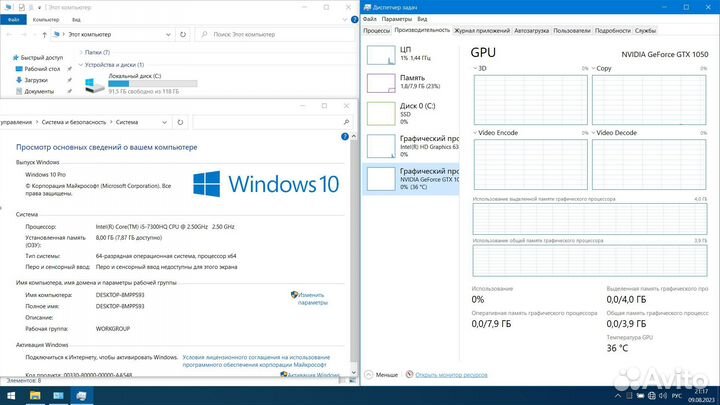This screenshot has width=720, height=405.
Task: Open the taskbar clock showing 21:17
Action: click(x=701, y=396)
